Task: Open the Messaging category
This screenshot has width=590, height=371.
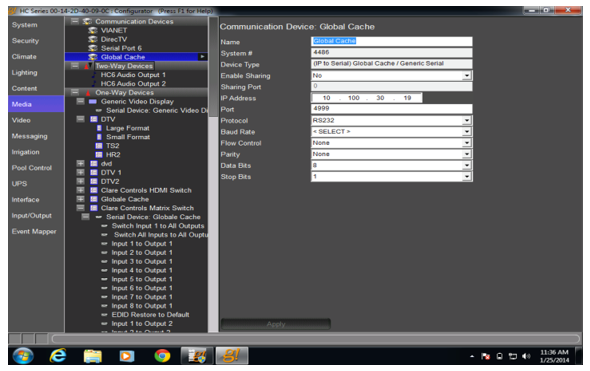Action: coord(29,136)
